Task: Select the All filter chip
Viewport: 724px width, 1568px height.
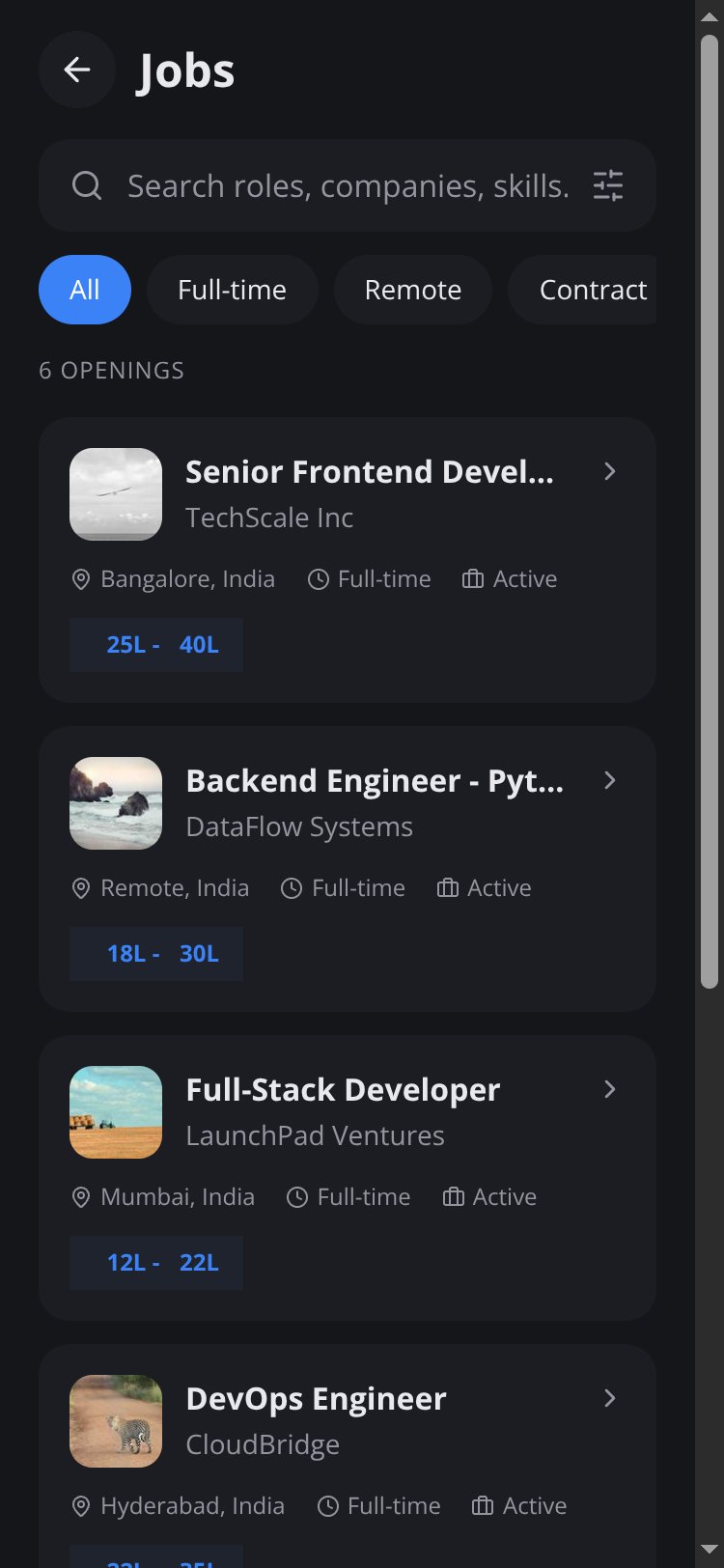Action: tap(85, 290)
